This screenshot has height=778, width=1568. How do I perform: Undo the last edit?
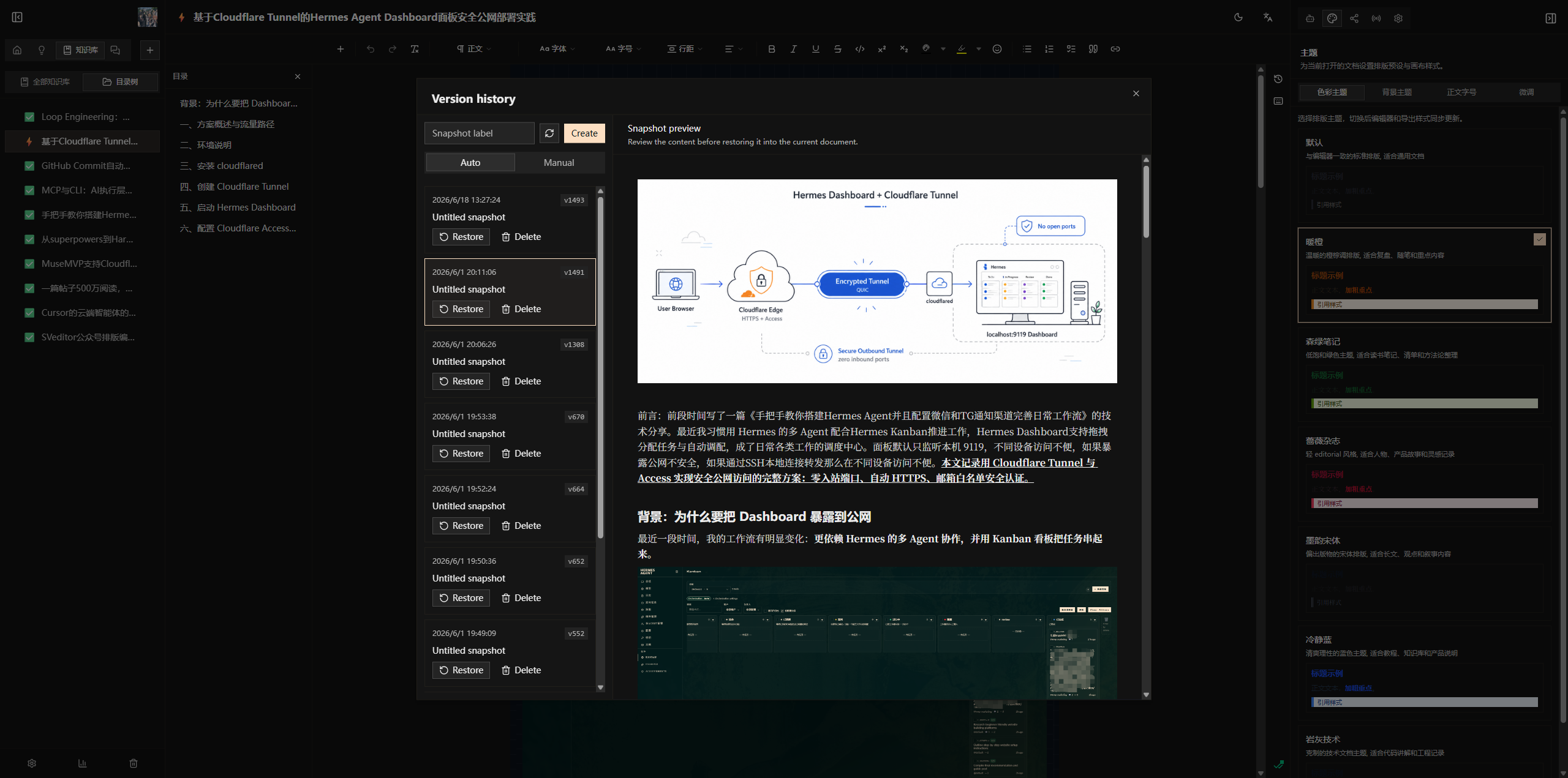point(371,49)
